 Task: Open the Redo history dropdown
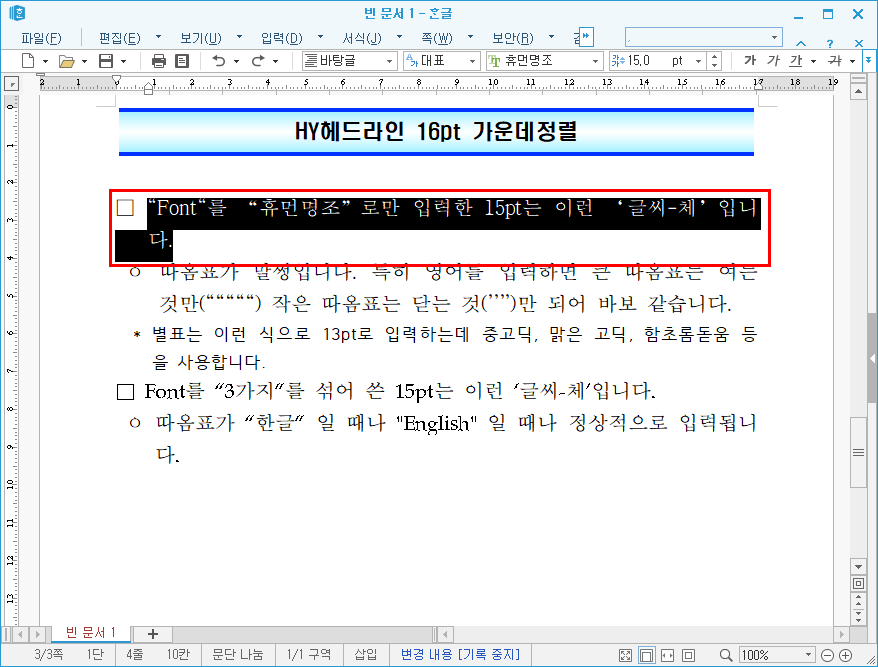pyautogui.click(x=275, y=61)
